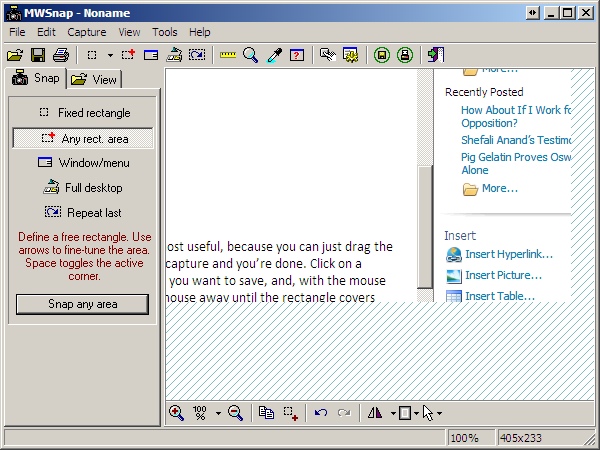The width and height of the screenshot is (600, 450).
Task: Click the zoom out icon below preview
Action: pos(236,412)
